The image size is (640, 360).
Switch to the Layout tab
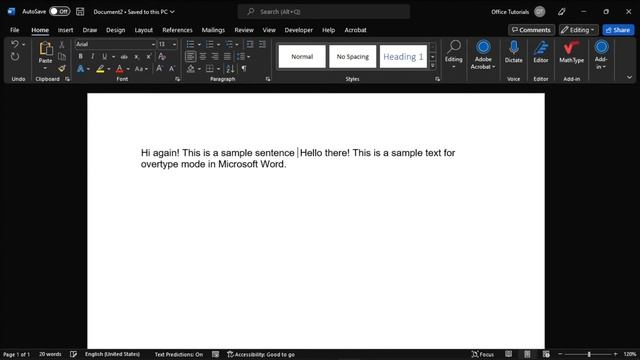coord(144,30)
